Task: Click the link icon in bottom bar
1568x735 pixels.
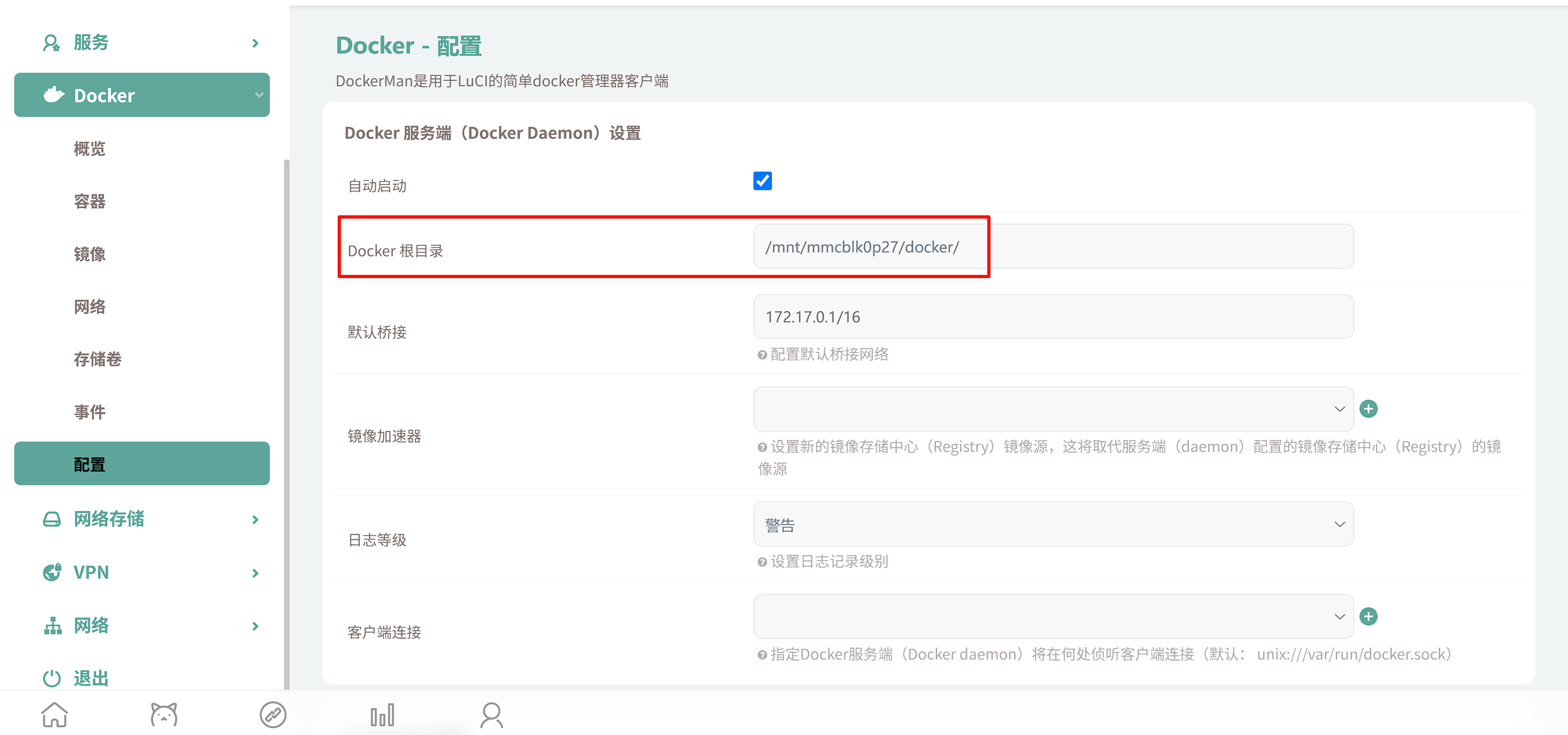Action: 273,715
